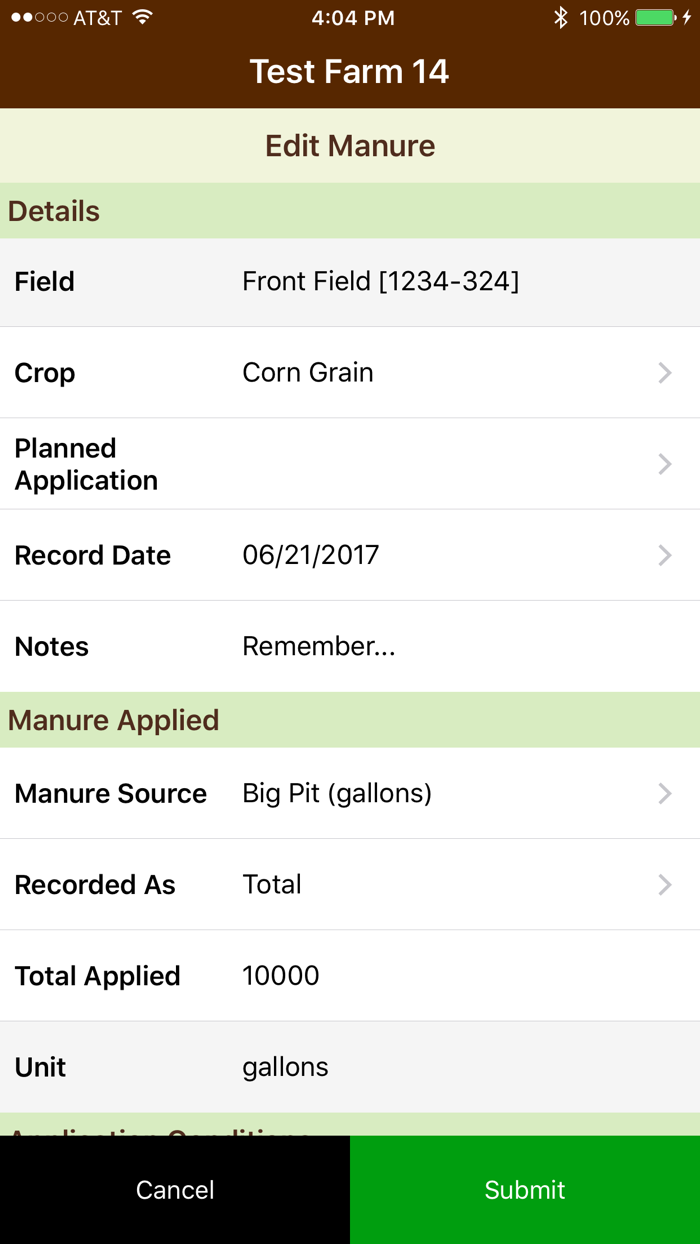Open the Crop selection chevron
Viewport: 700px width, 1244px height.
click(665, 373)
